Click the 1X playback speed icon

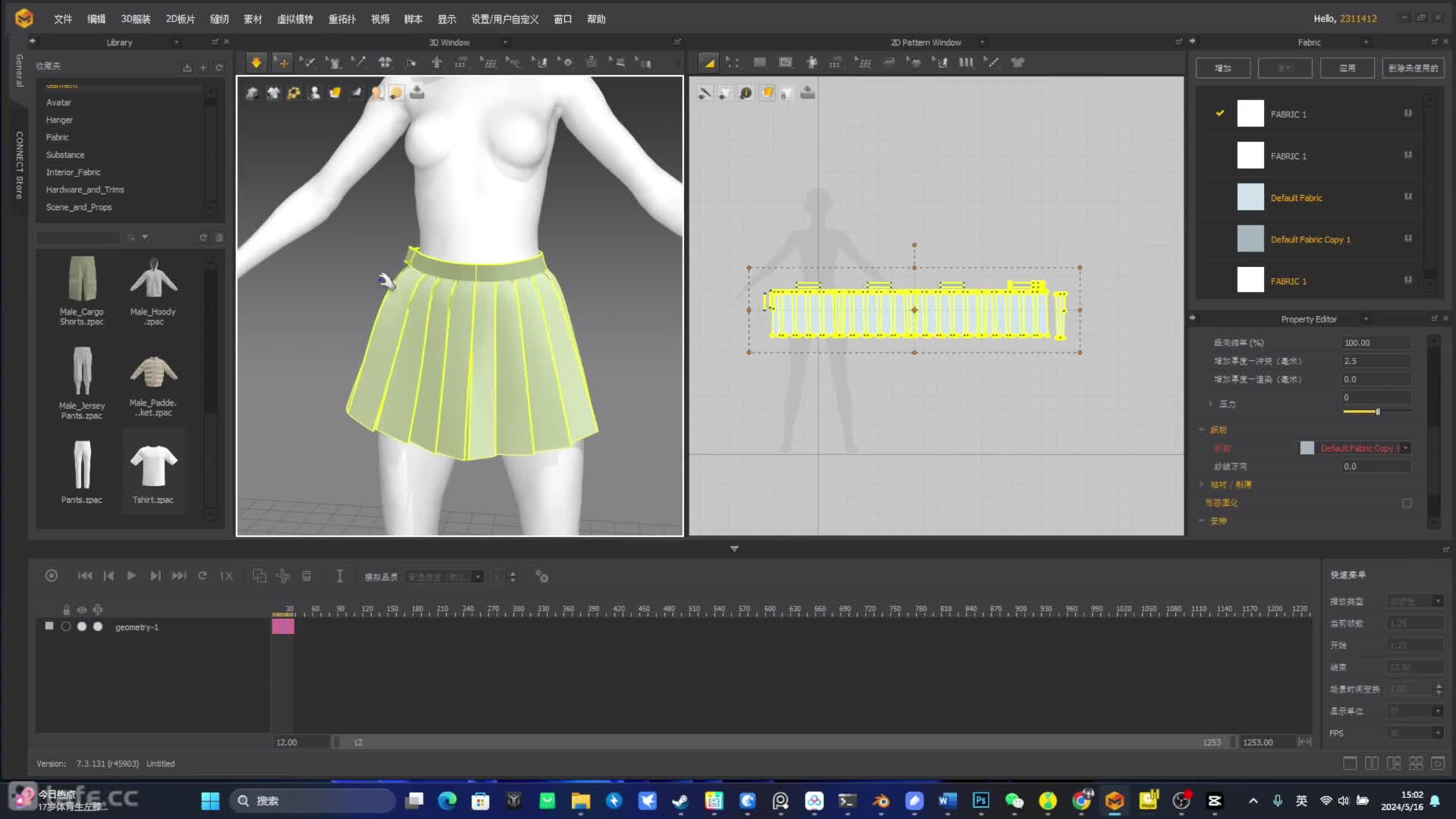(x=226, y=576)
